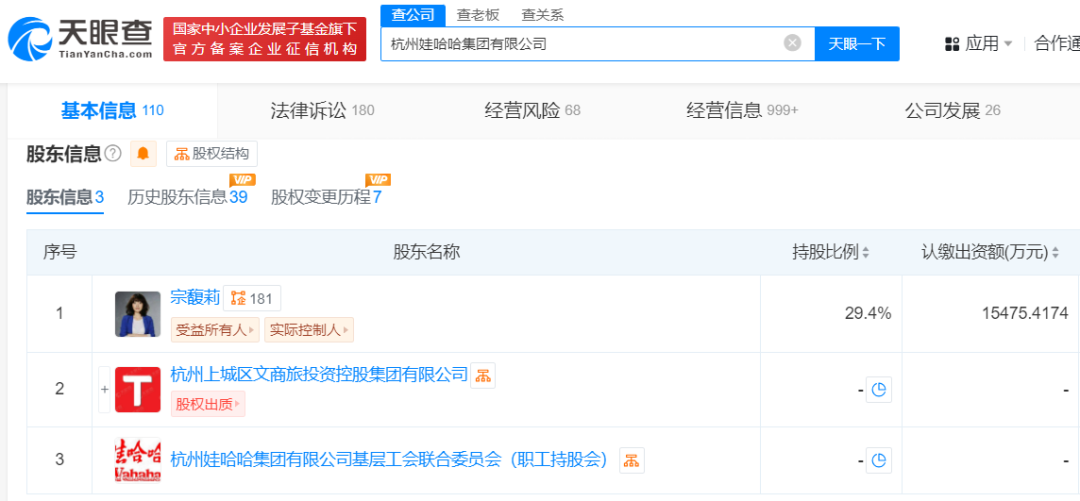This screenshot has width=1080, height=501.
Task: Switch to the 法律诉讼 tab
Action: (322, 110)
